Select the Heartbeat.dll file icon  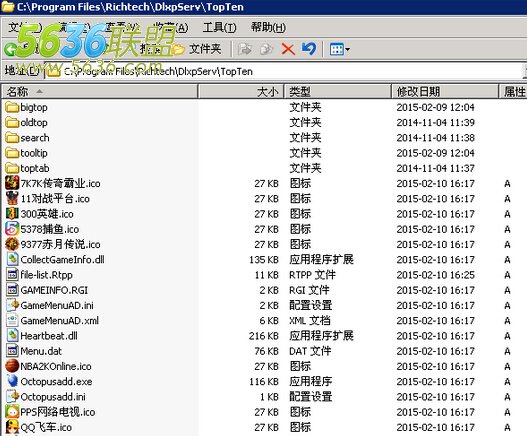click(12, 336)
